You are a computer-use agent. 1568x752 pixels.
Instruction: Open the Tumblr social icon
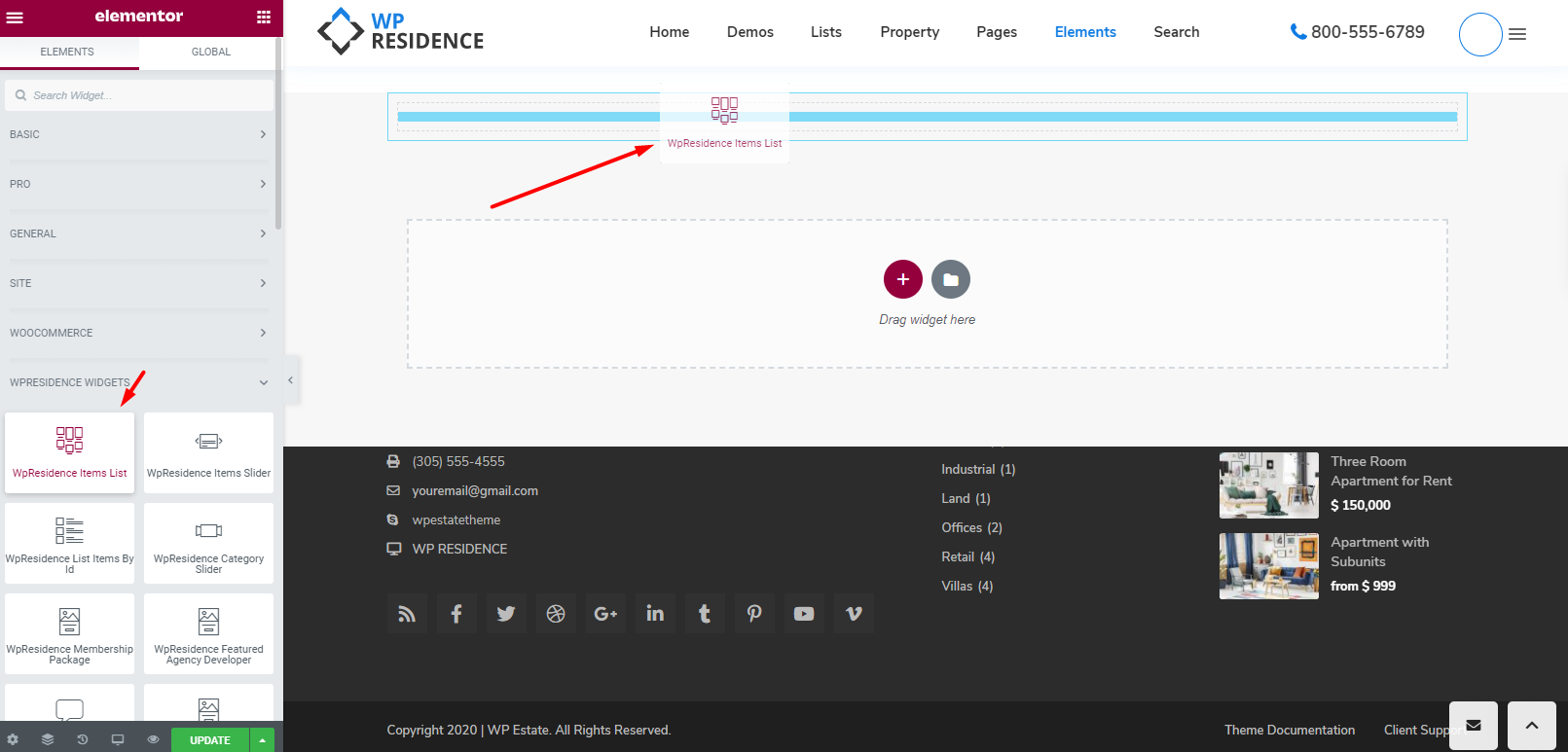pos(705,614)
